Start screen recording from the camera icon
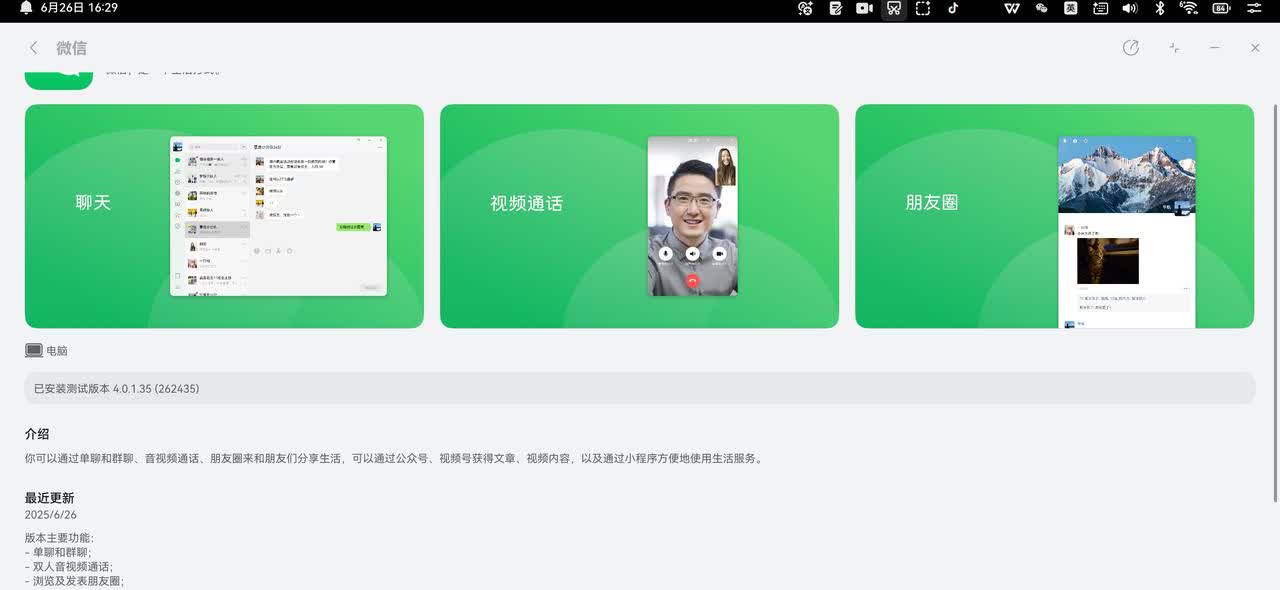Screen dimensions: 1280x590 tap(865, 8)
